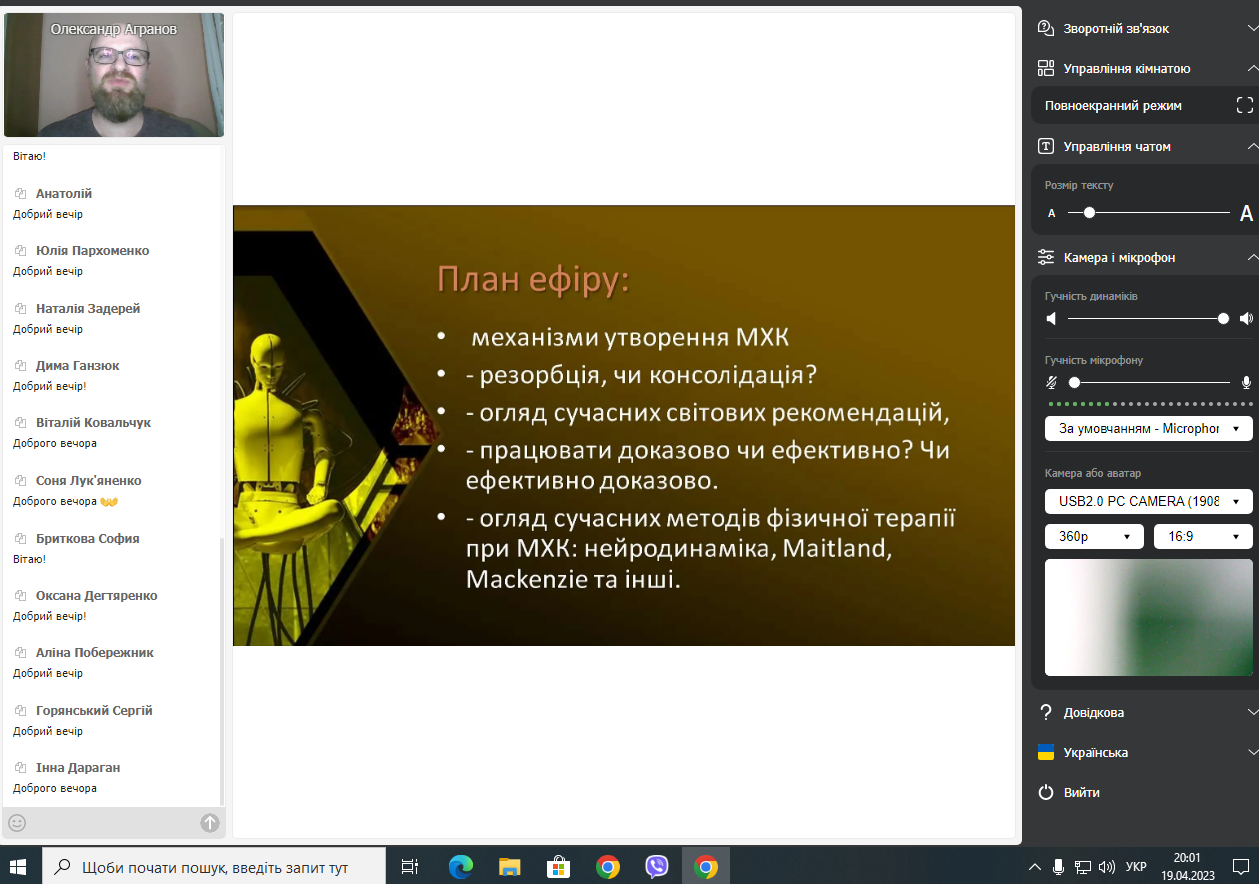This screenshot has width=1259, height=884.
Task: Click the Розмір тексту slider handle
Action: 1089,213
